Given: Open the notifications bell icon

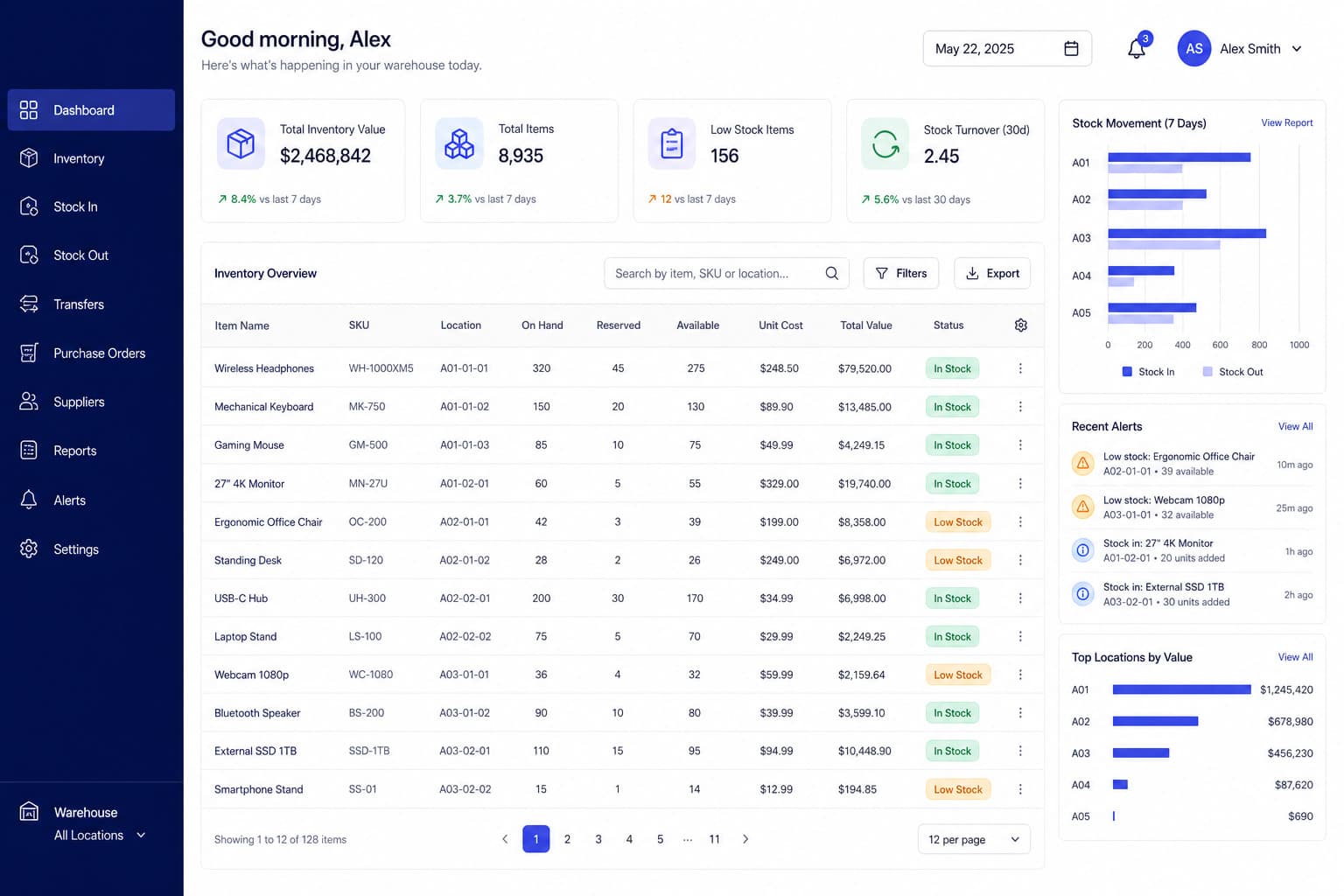Looking at the screenshot, I should 1137,49.
